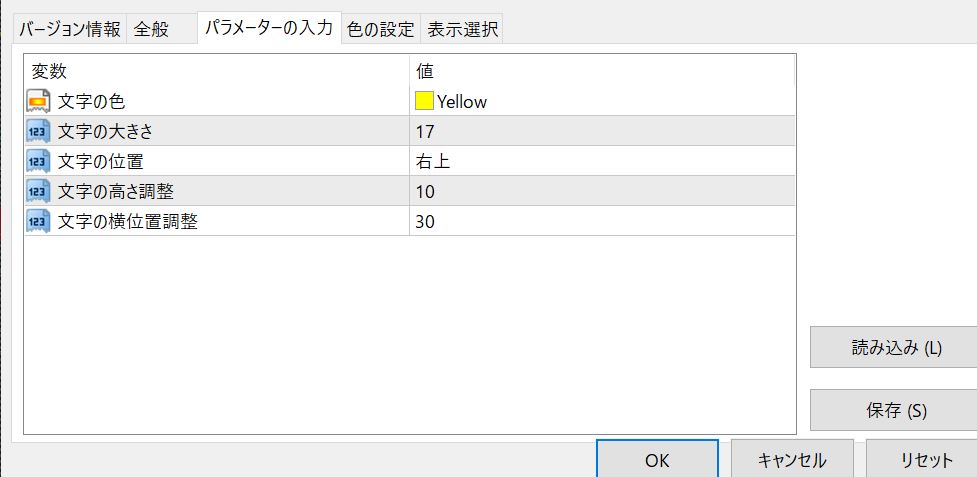This screenshot has height=477, width=977.
Task: Open the 全般 tab
Action: 151,29
